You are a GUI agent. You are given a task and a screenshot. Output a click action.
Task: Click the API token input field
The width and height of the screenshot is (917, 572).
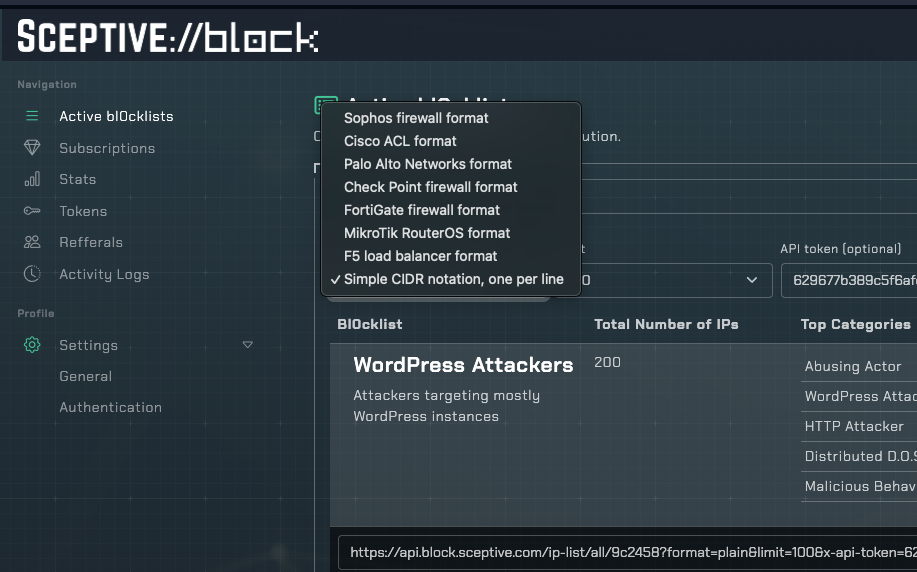coord(848,281)
